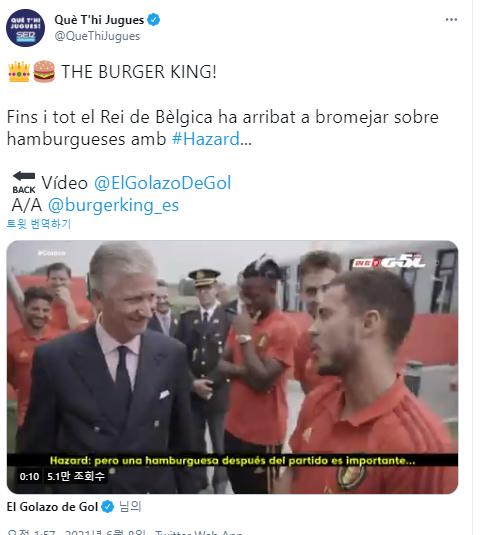483x535 pixels.
Task: Visit the @burgerking_es mention
Action: pos(113,205)
